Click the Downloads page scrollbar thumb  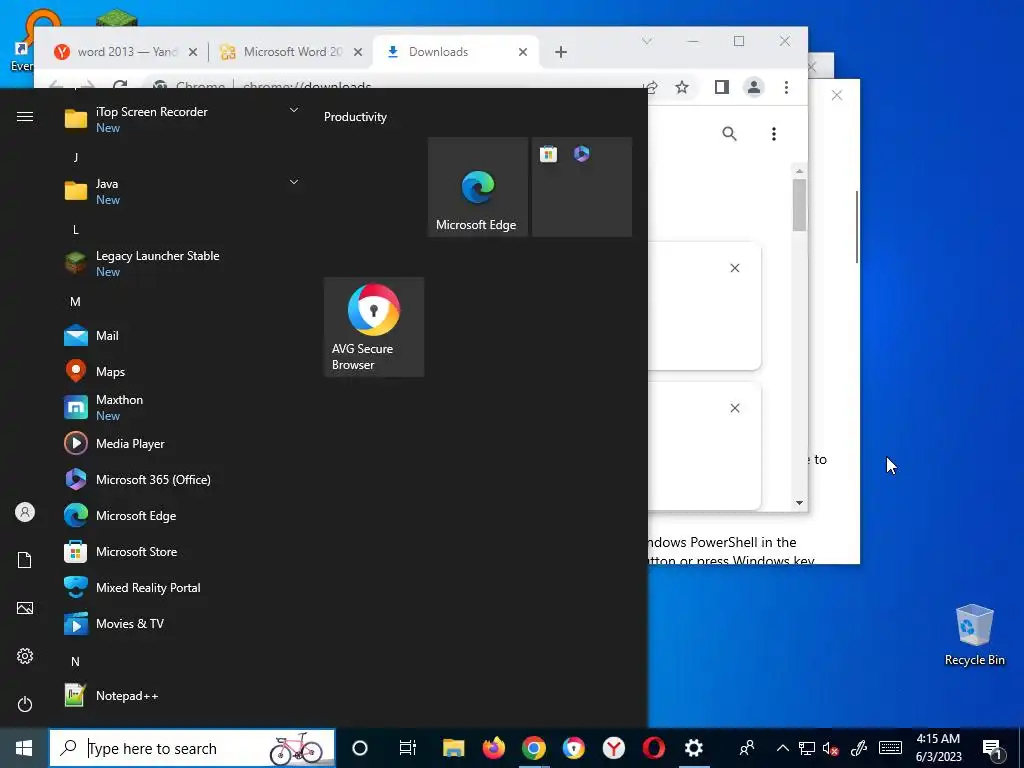click(x=799, y=204)
